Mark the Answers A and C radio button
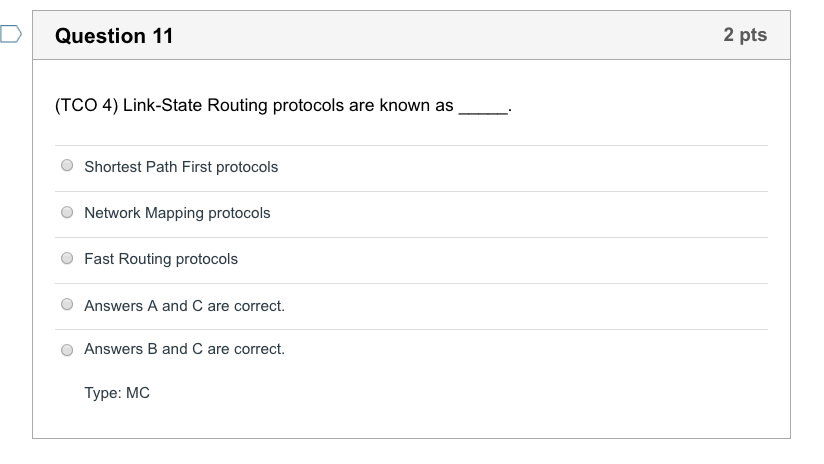The width and height of the screenshot is (824, 464). coord(67,305)
